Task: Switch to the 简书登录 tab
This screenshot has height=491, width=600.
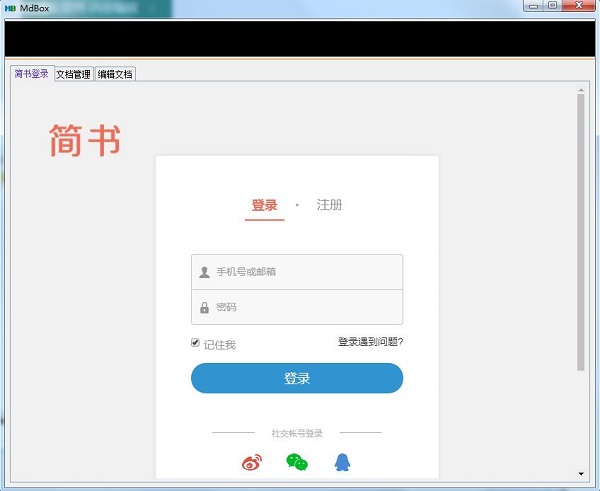Action: (x=32, y=73)
